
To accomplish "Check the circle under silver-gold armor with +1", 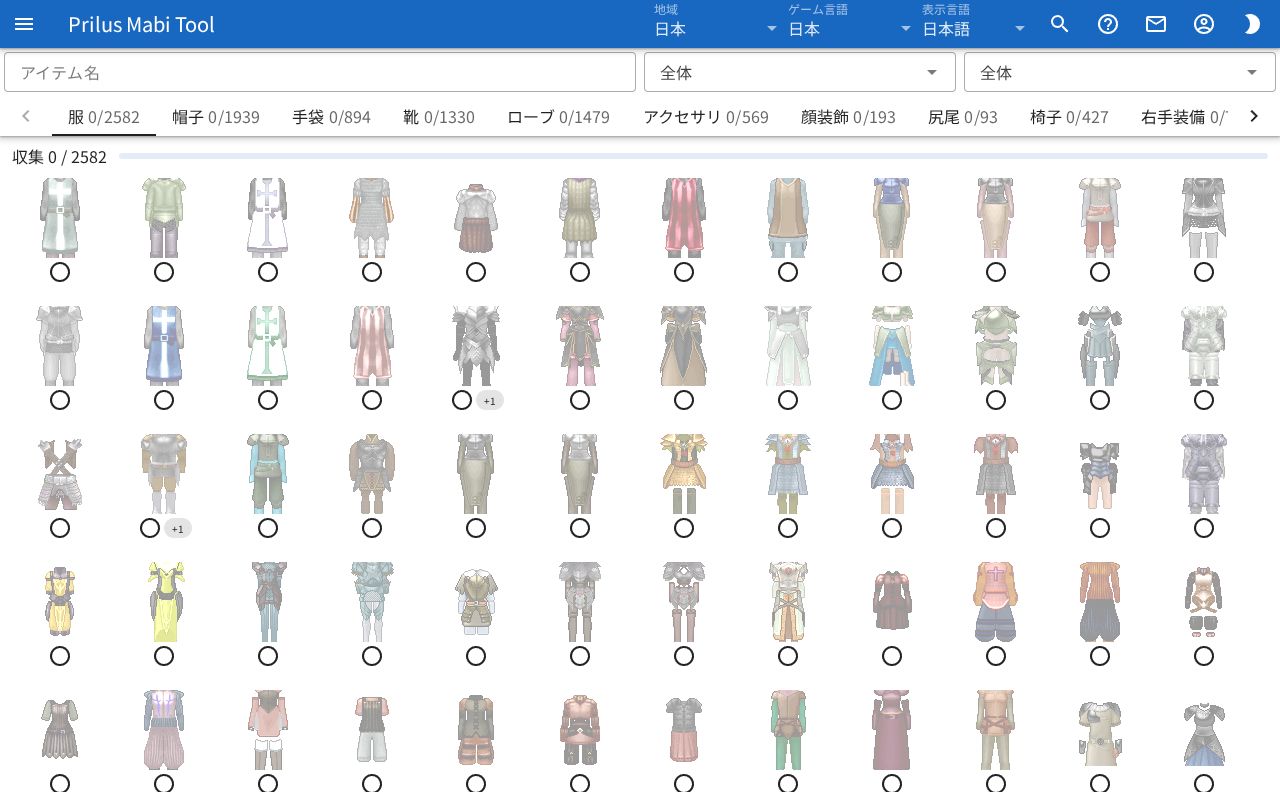I will click(149, 528).
